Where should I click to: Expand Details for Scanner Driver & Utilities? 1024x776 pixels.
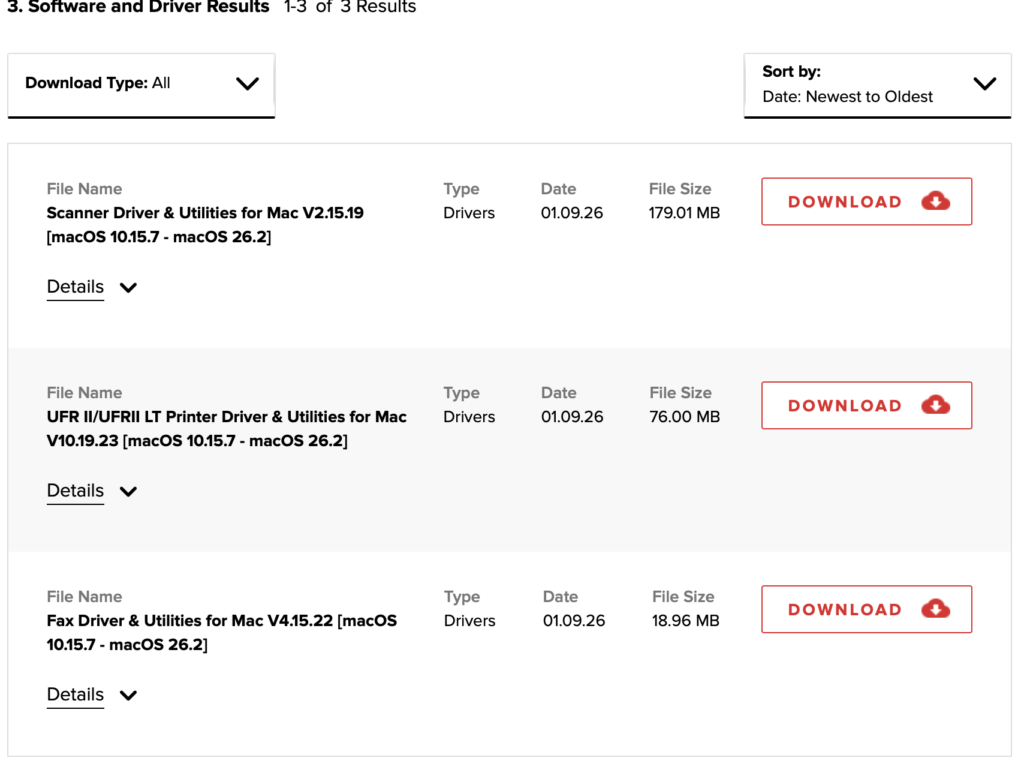click(76, 287)
